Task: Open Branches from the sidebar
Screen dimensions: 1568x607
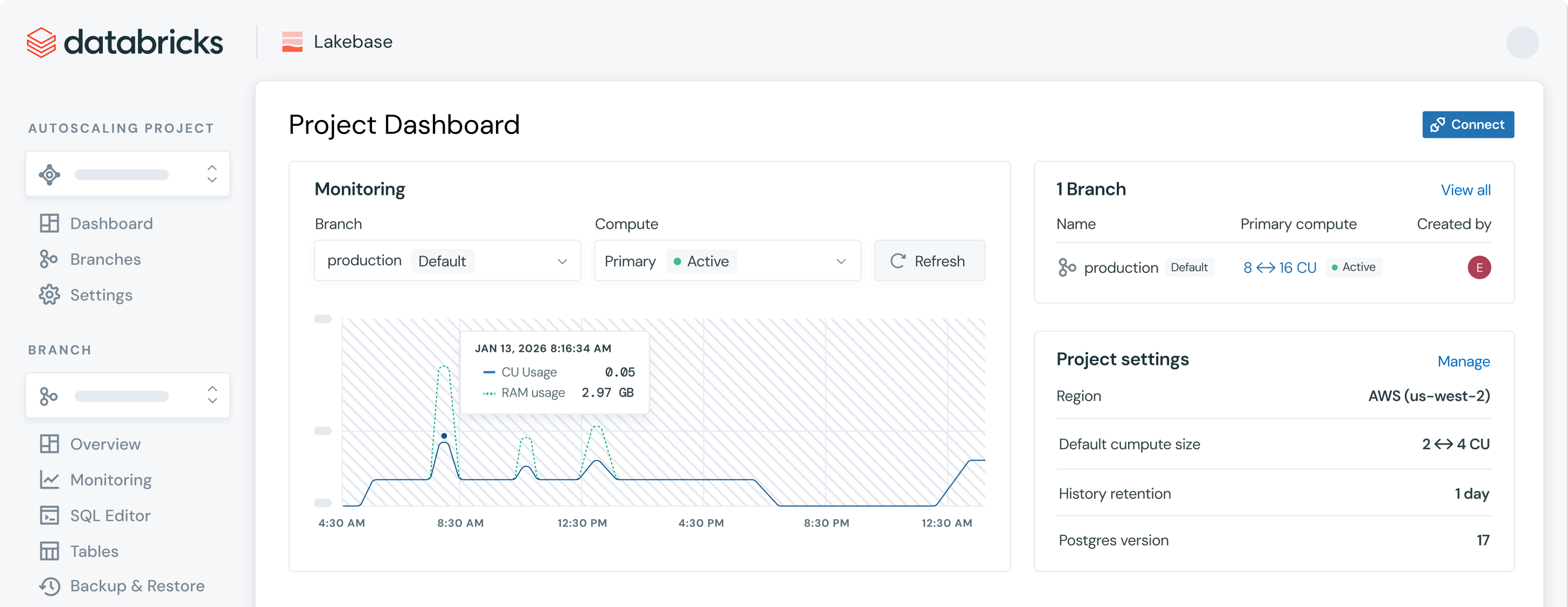Action: pos(104,258)
